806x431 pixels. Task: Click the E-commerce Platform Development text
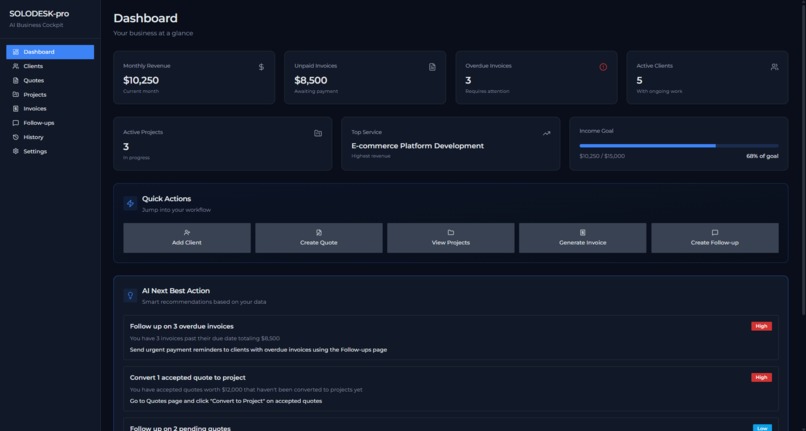pos(417,146)
